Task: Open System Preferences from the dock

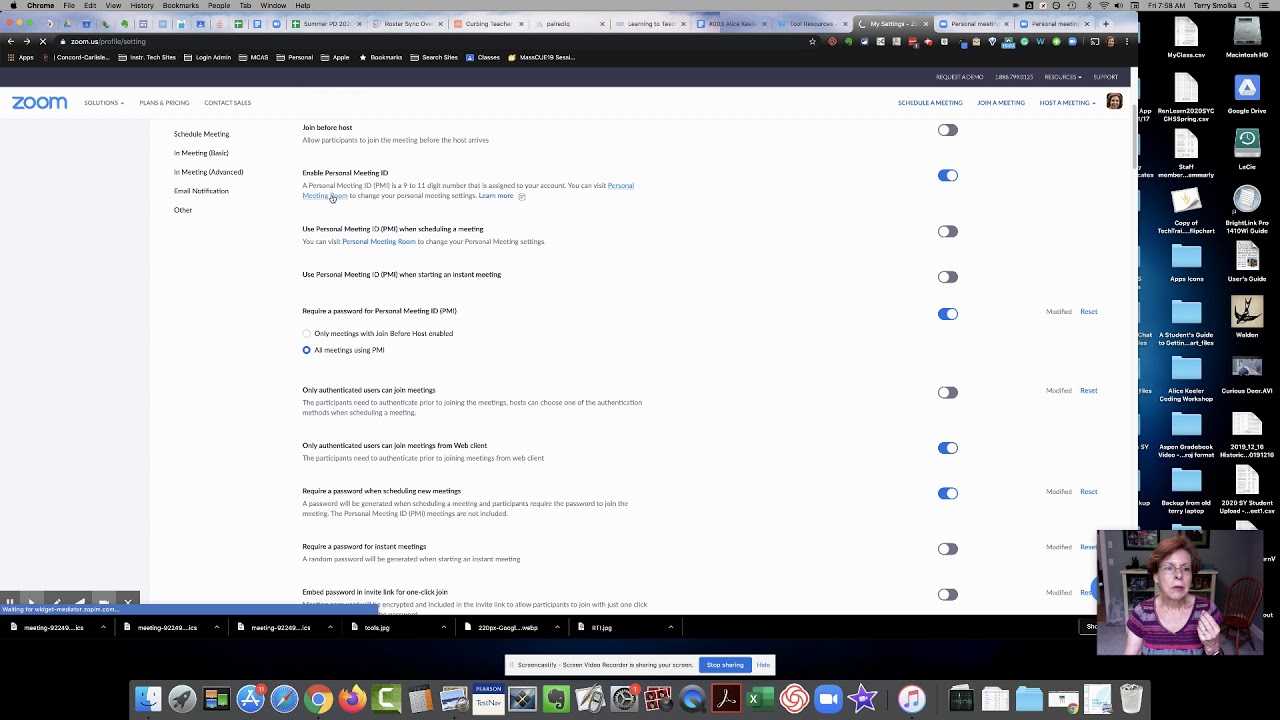Action: coord(624,698)
